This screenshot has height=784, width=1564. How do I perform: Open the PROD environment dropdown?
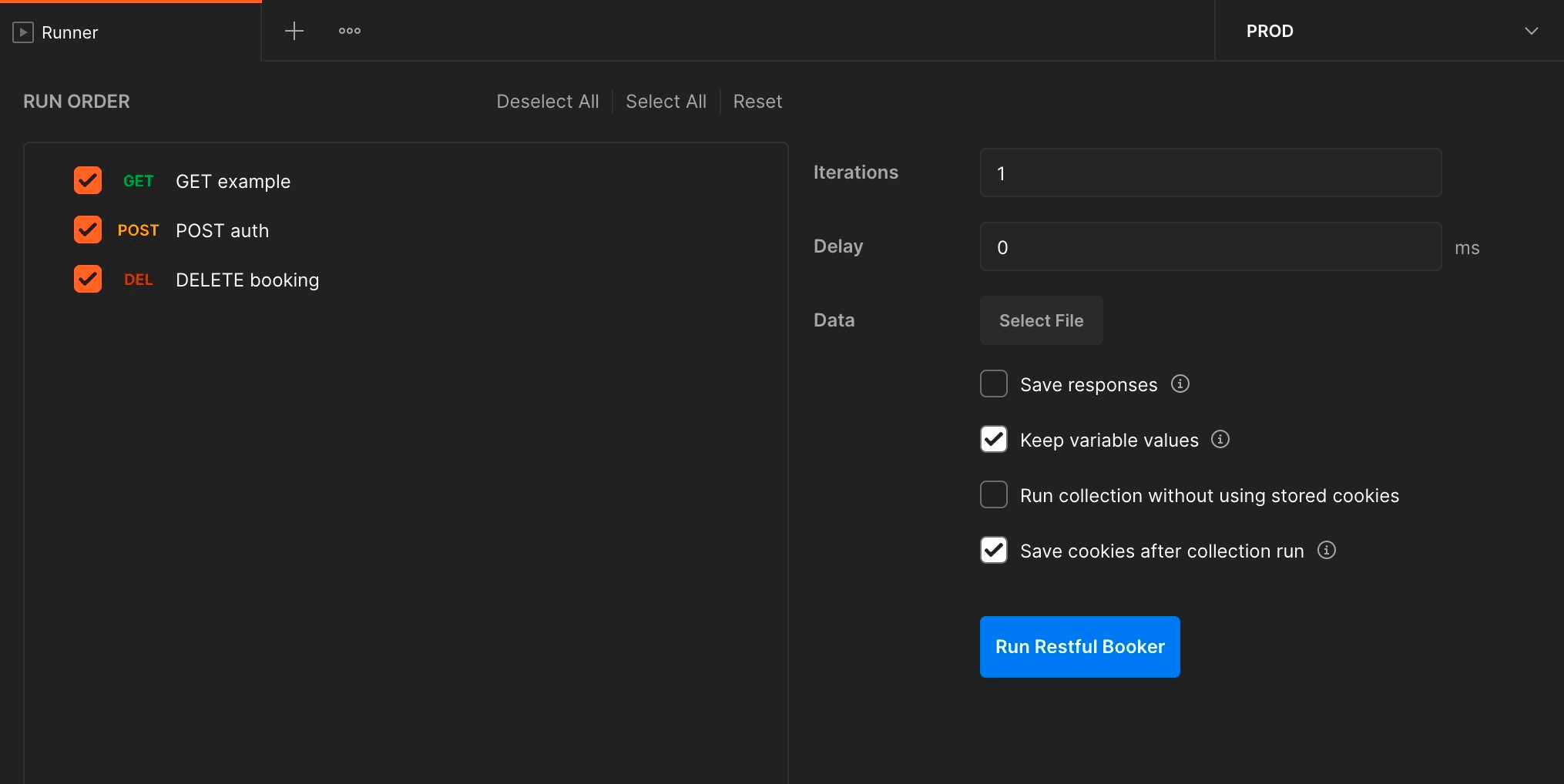pyautogui.click(x=1390, y=31)
